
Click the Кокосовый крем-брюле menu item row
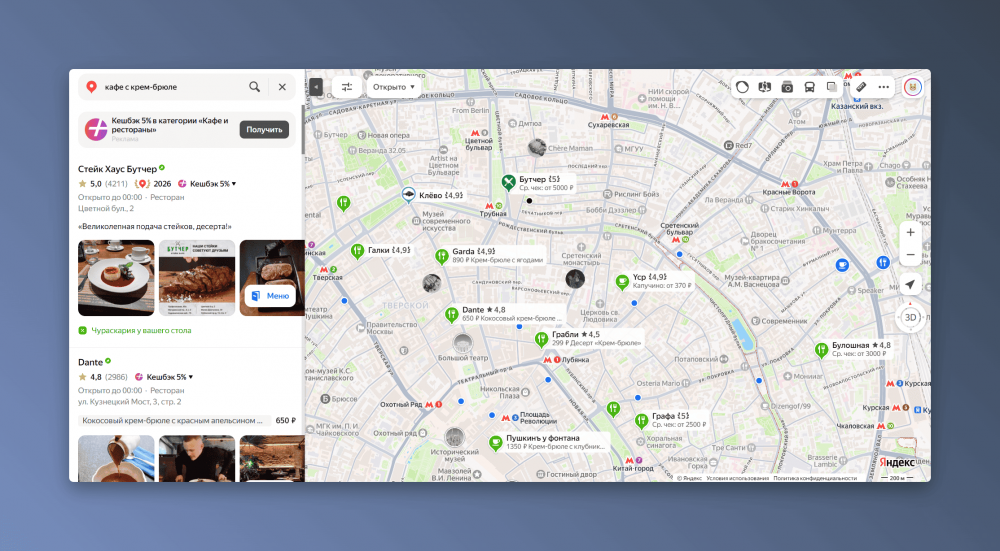point(188,420)
